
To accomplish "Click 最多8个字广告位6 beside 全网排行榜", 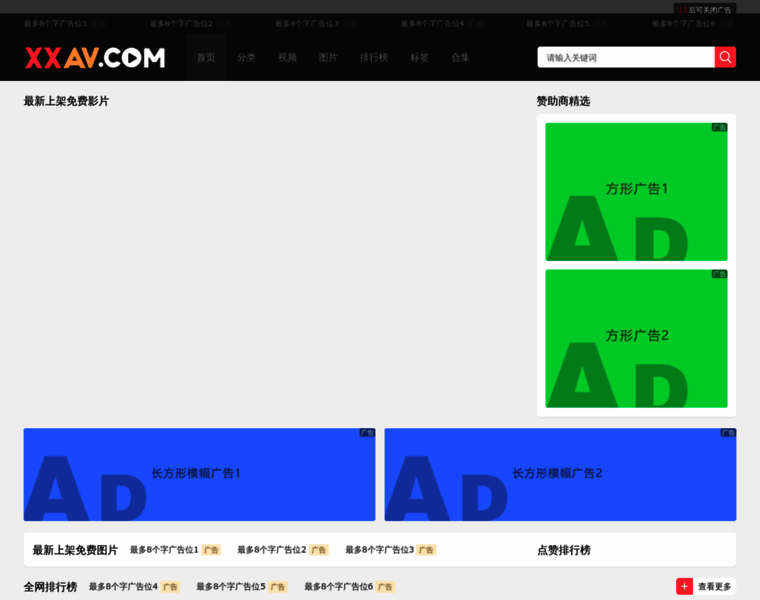I will (339, 586).
